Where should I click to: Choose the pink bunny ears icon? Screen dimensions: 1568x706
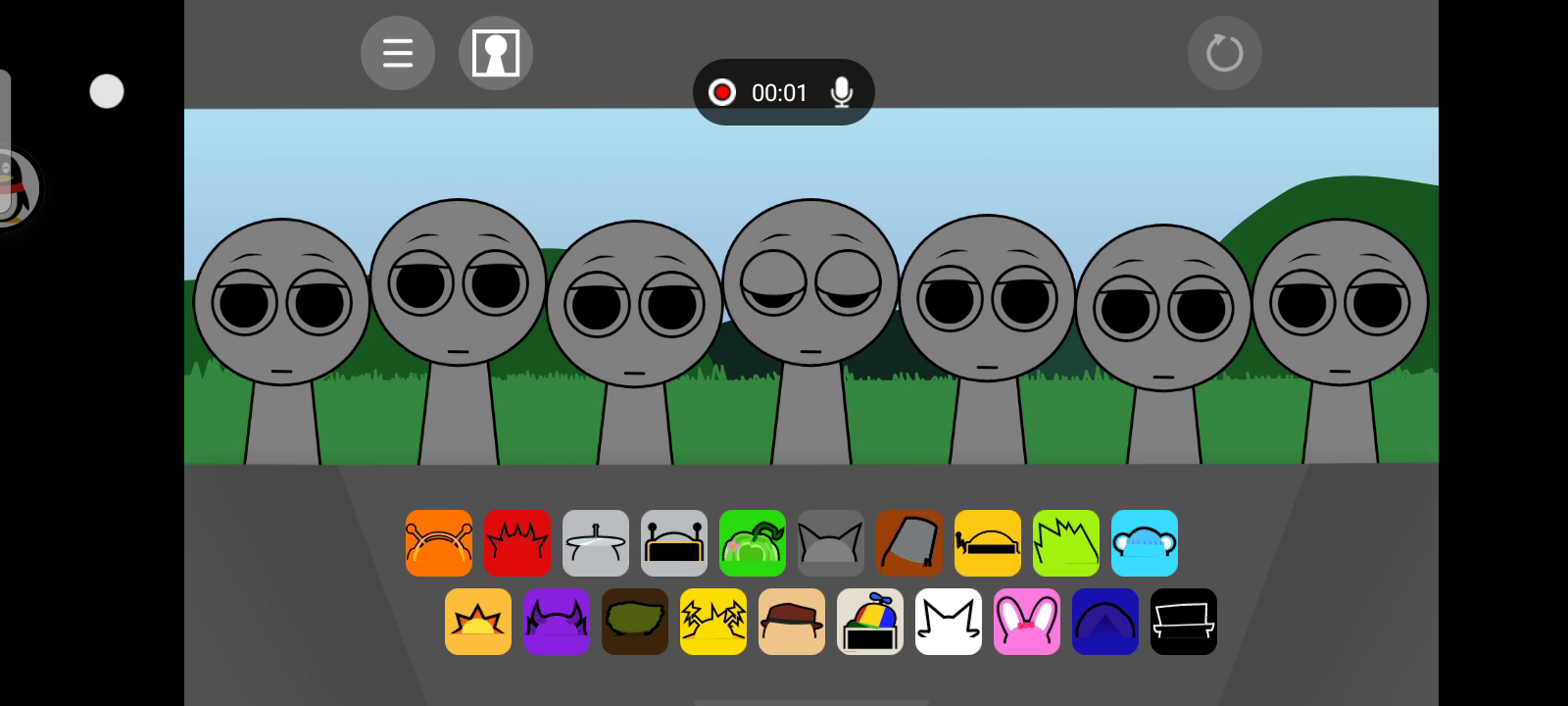pos(1027,622)
